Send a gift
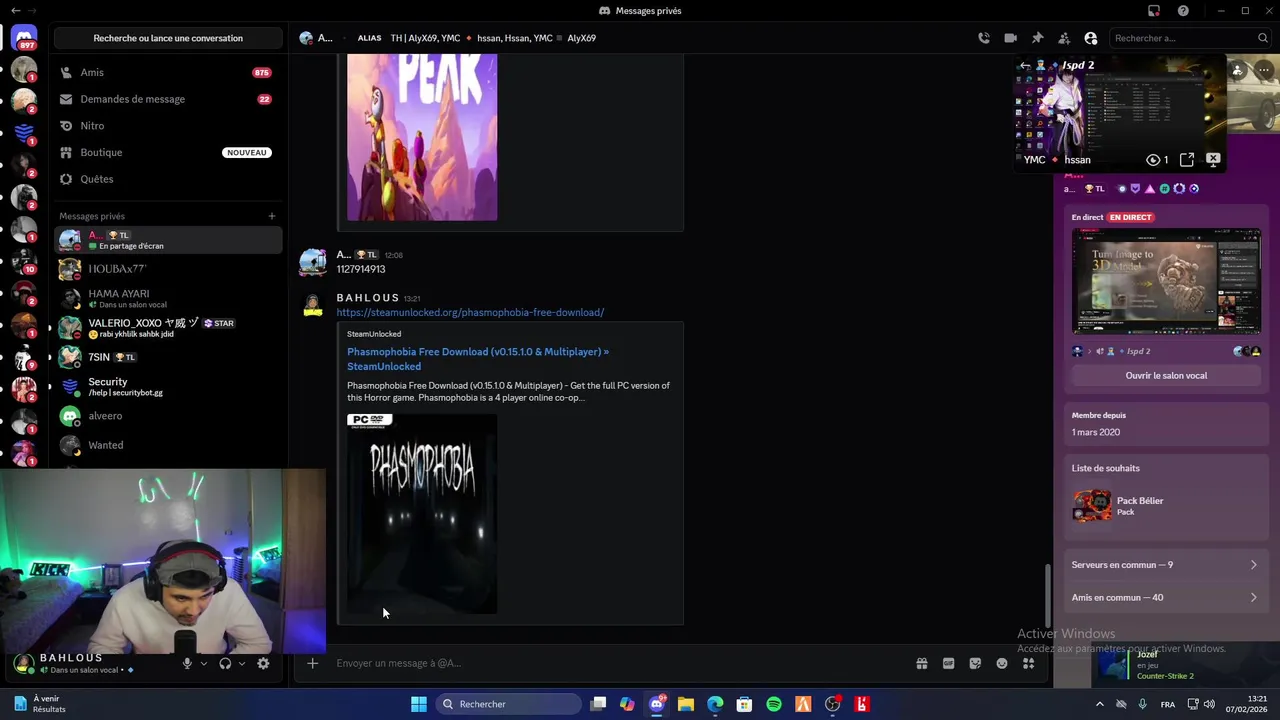1280x720 pixels. click(922, 663)
